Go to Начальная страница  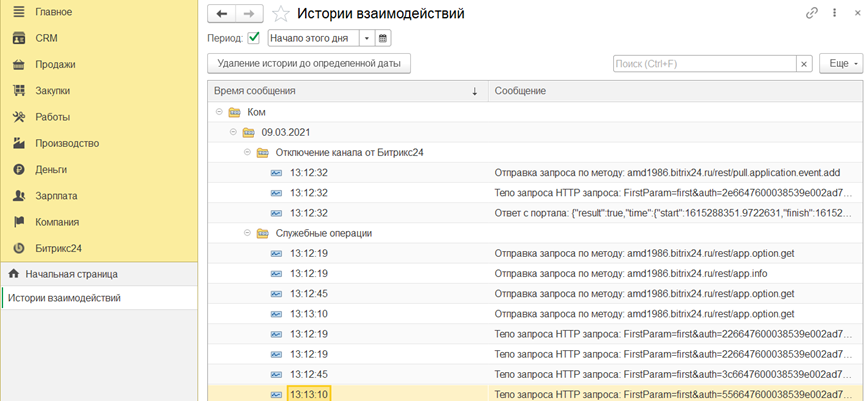70,273
